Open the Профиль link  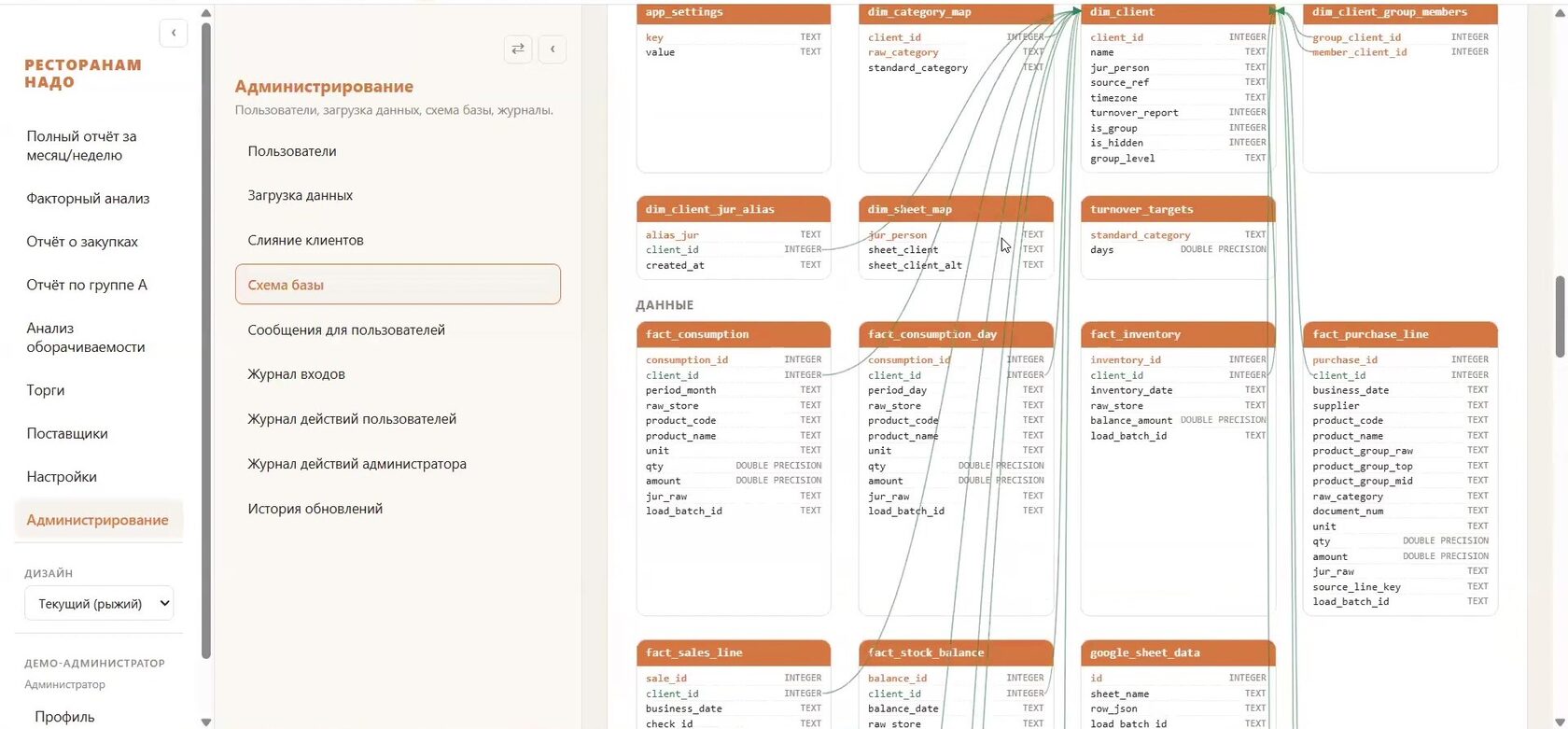tap(65, 717)
